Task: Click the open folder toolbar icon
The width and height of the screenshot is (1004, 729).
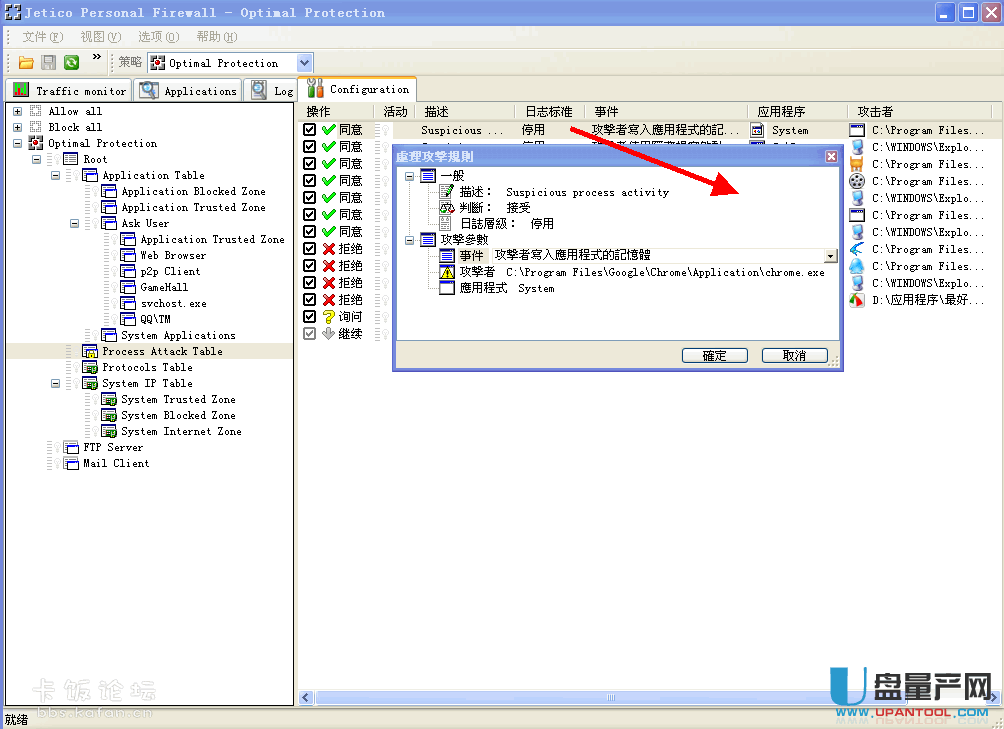Action: click(x=27, y=63)
